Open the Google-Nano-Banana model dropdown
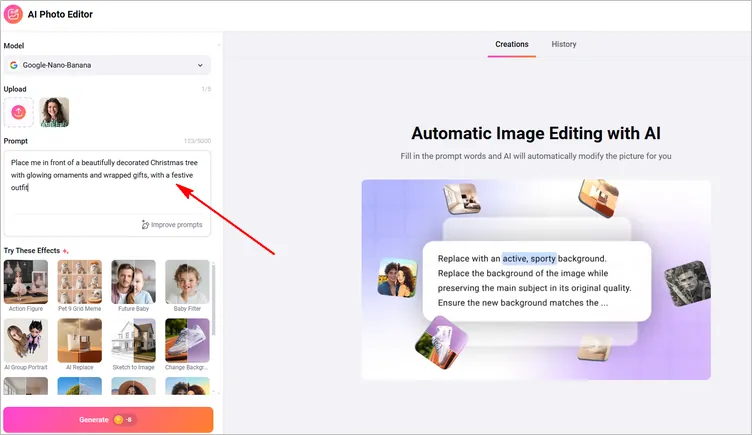This screenshot has height=435, width=752. (107, 65)
